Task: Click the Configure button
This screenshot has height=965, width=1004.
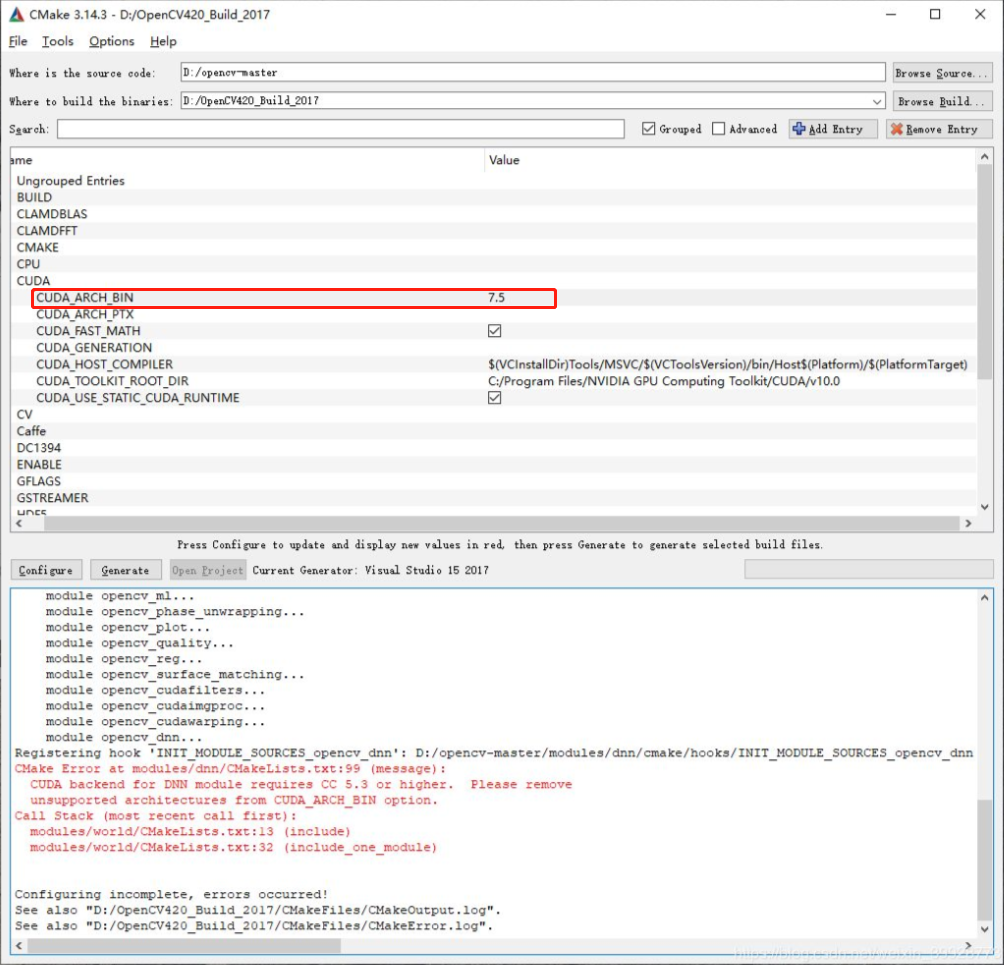Action: tap(45, 569)
